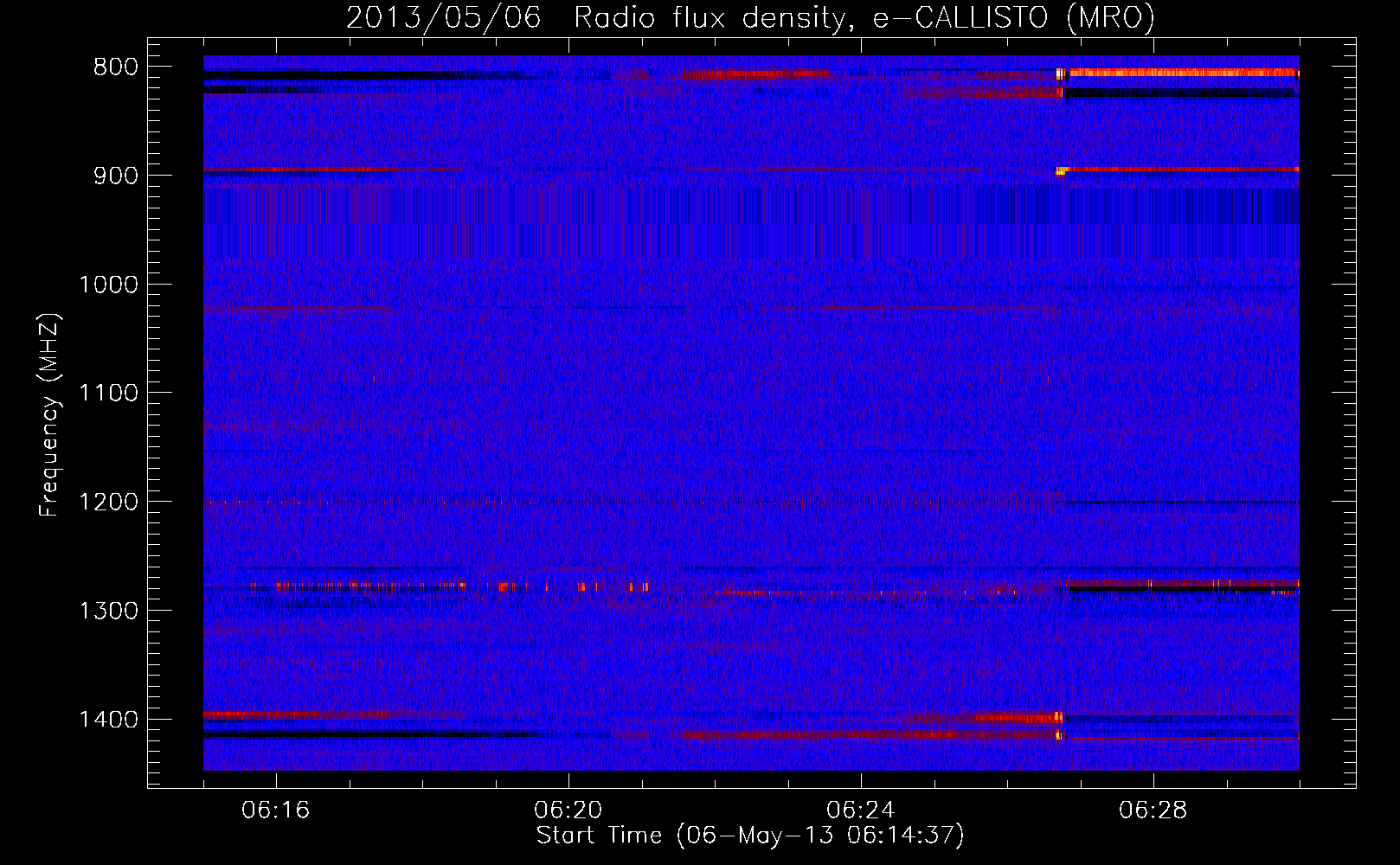Viewport: 1400px width, 865px height.
Task: Select the 800 frequency tick label
Action: [x=116, y=67]
